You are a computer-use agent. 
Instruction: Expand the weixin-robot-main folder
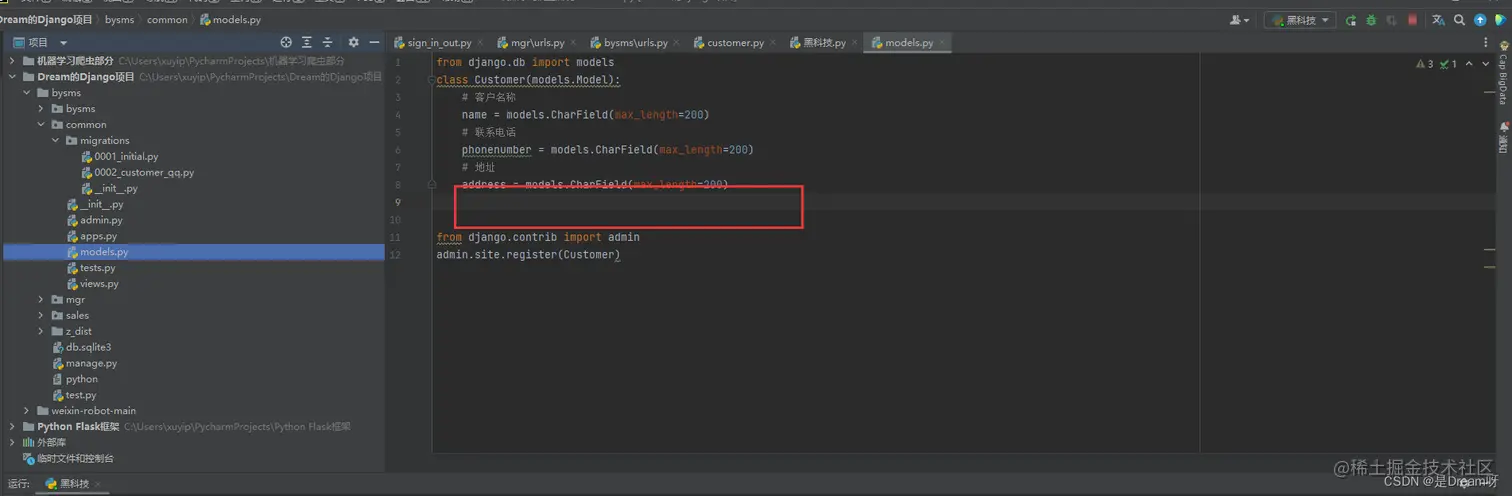click(x=27, y=411)
